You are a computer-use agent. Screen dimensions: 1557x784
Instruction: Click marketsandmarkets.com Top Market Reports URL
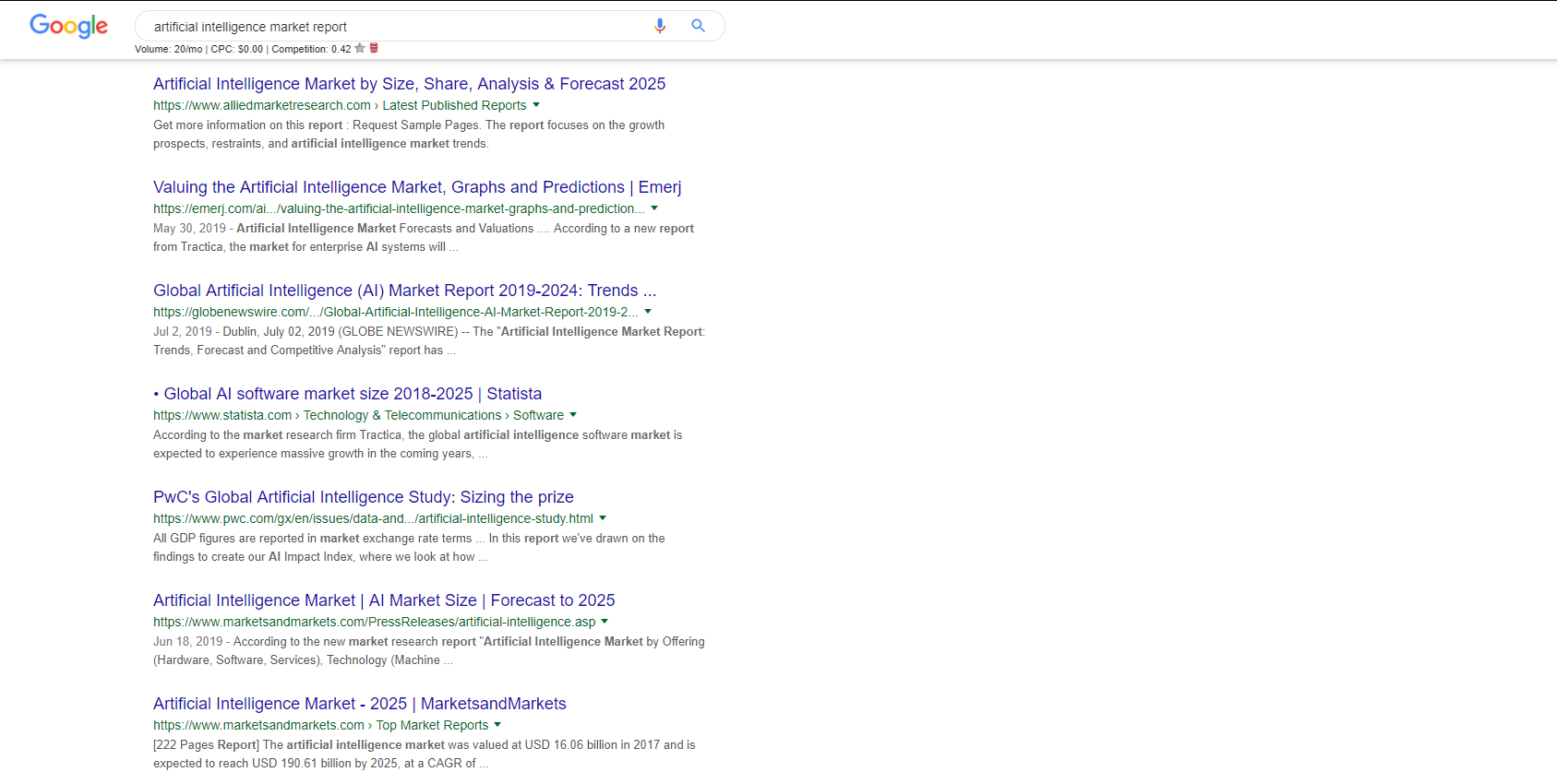[320, 725]
